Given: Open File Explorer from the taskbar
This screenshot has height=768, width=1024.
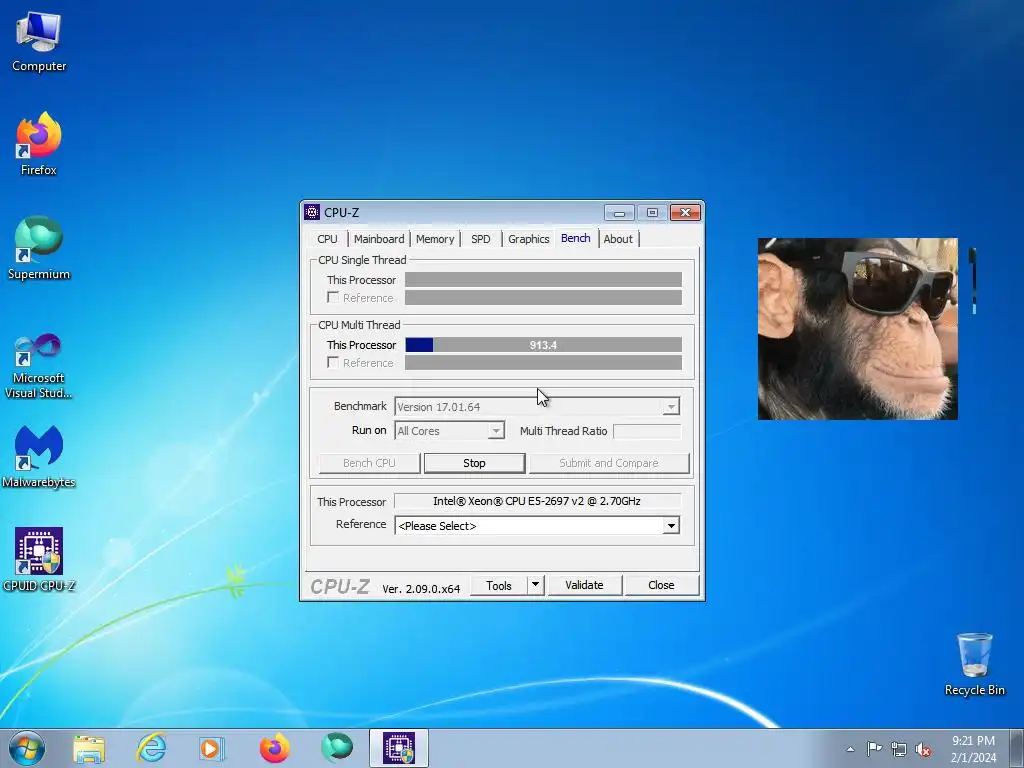Looking at the screenshot, I should click(x=89, y=748).
